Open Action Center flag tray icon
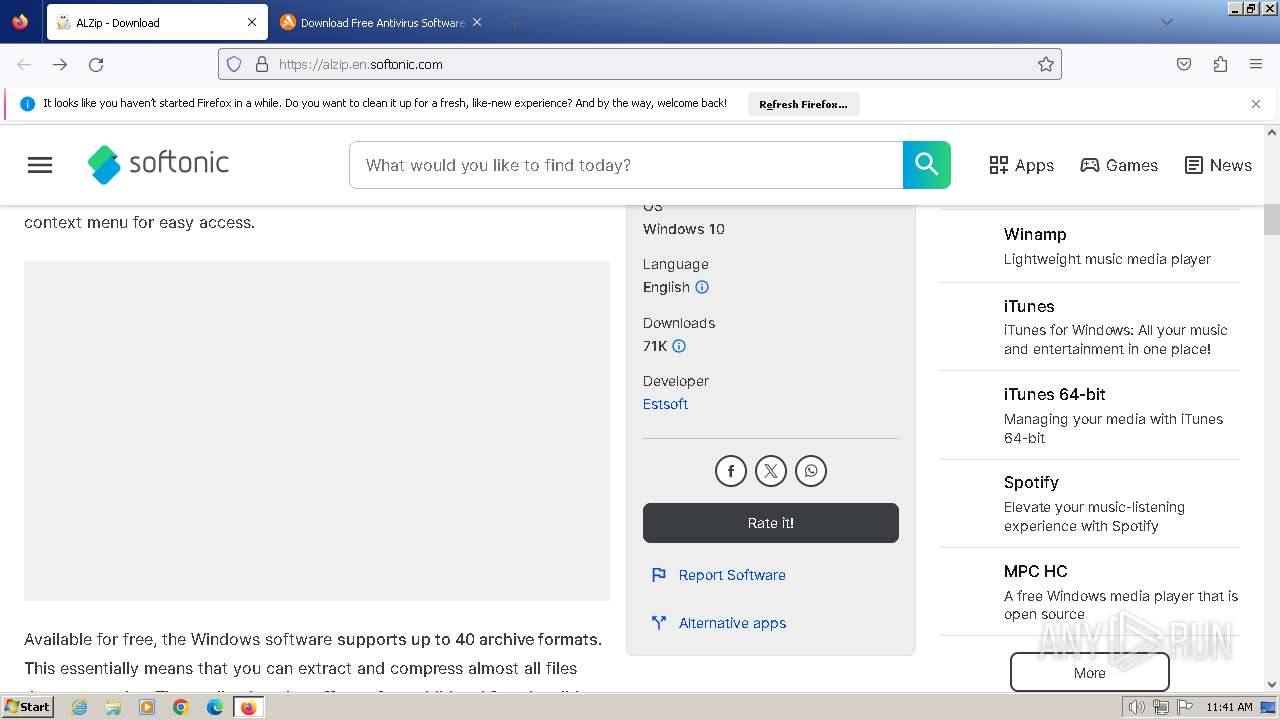This screenshot has width=1280, height=720. coord(1184,707)
